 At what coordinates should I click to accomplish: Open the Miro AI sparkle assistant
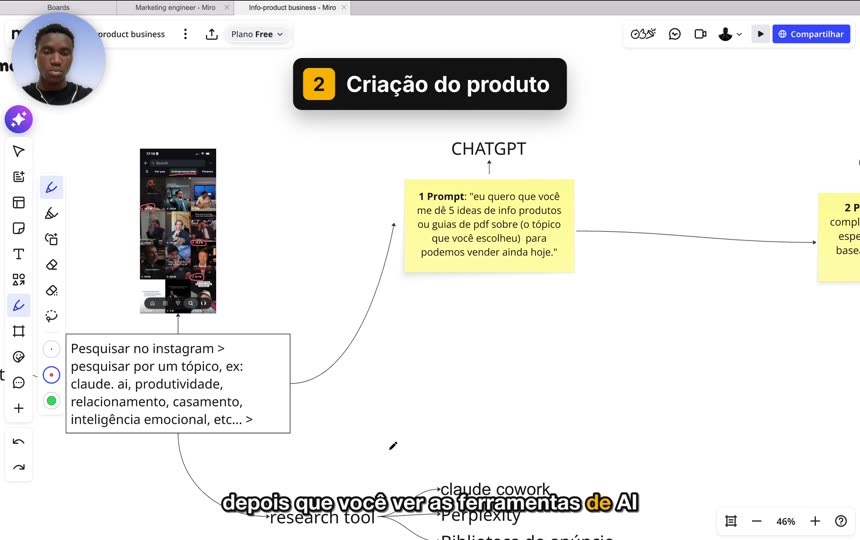coord(19,119)
